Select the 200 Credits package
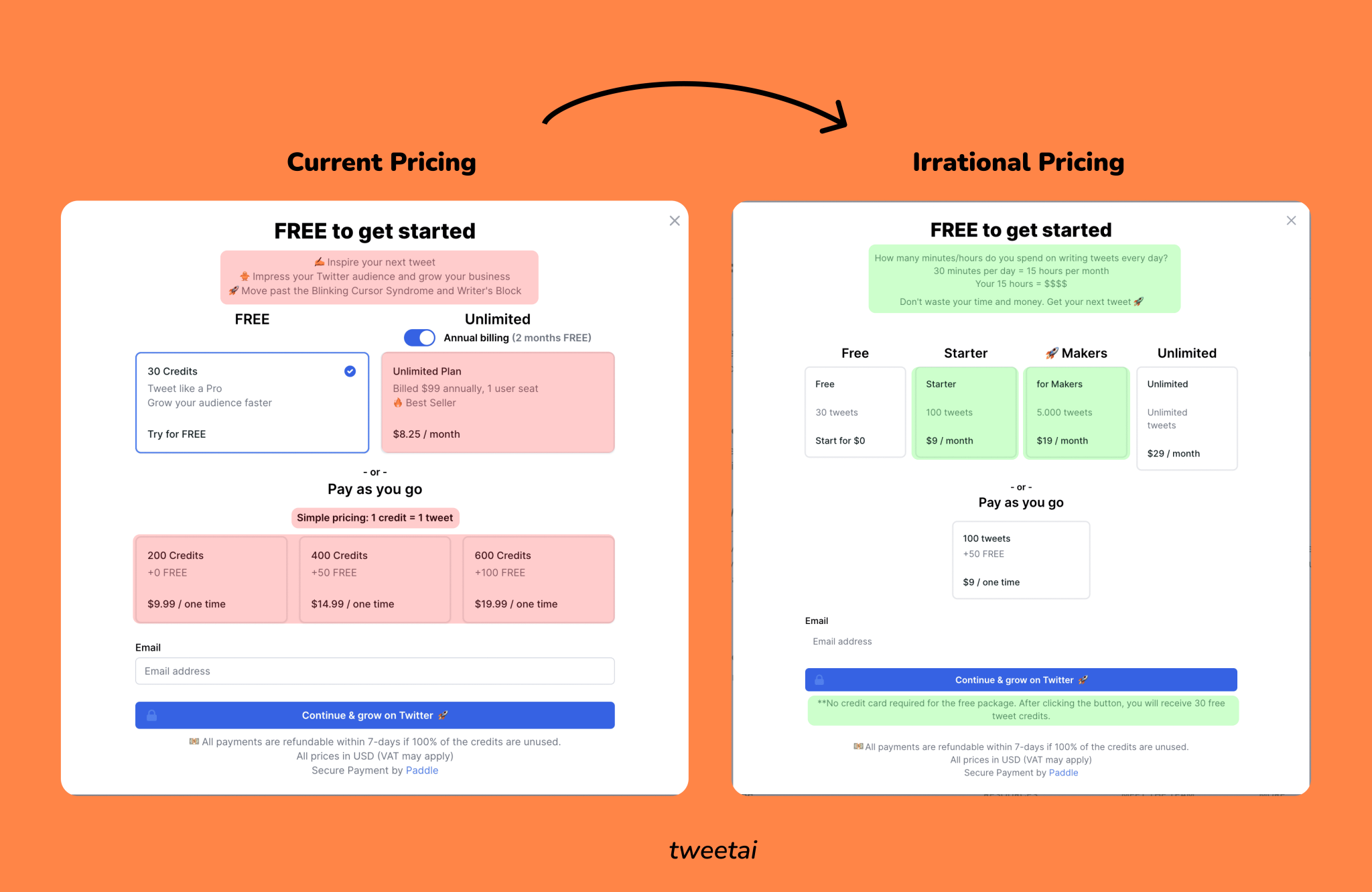 tap(211, 580)
